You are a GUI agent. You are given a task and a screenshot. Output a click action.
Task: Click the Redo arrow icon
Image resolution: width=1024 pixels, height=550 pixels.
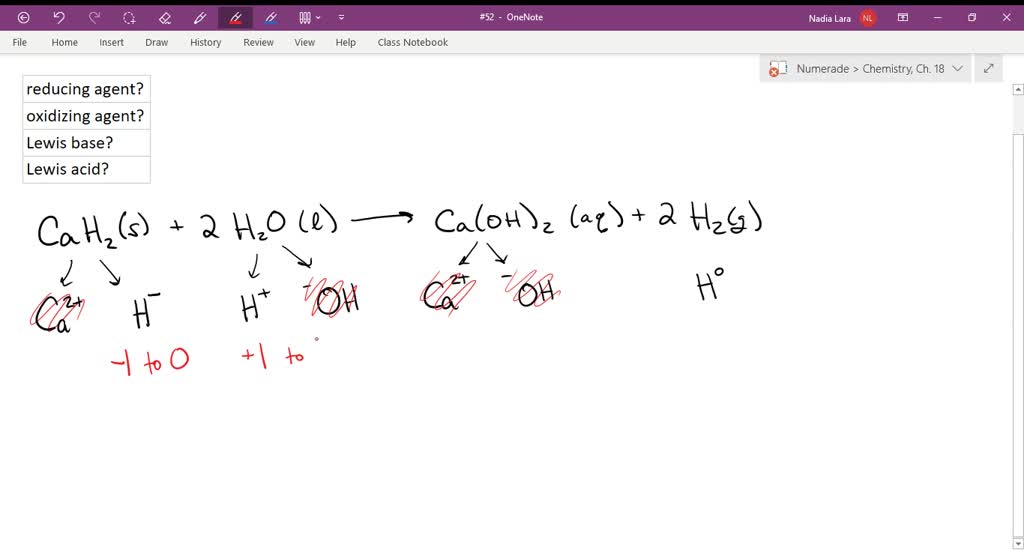coord(94,17)
